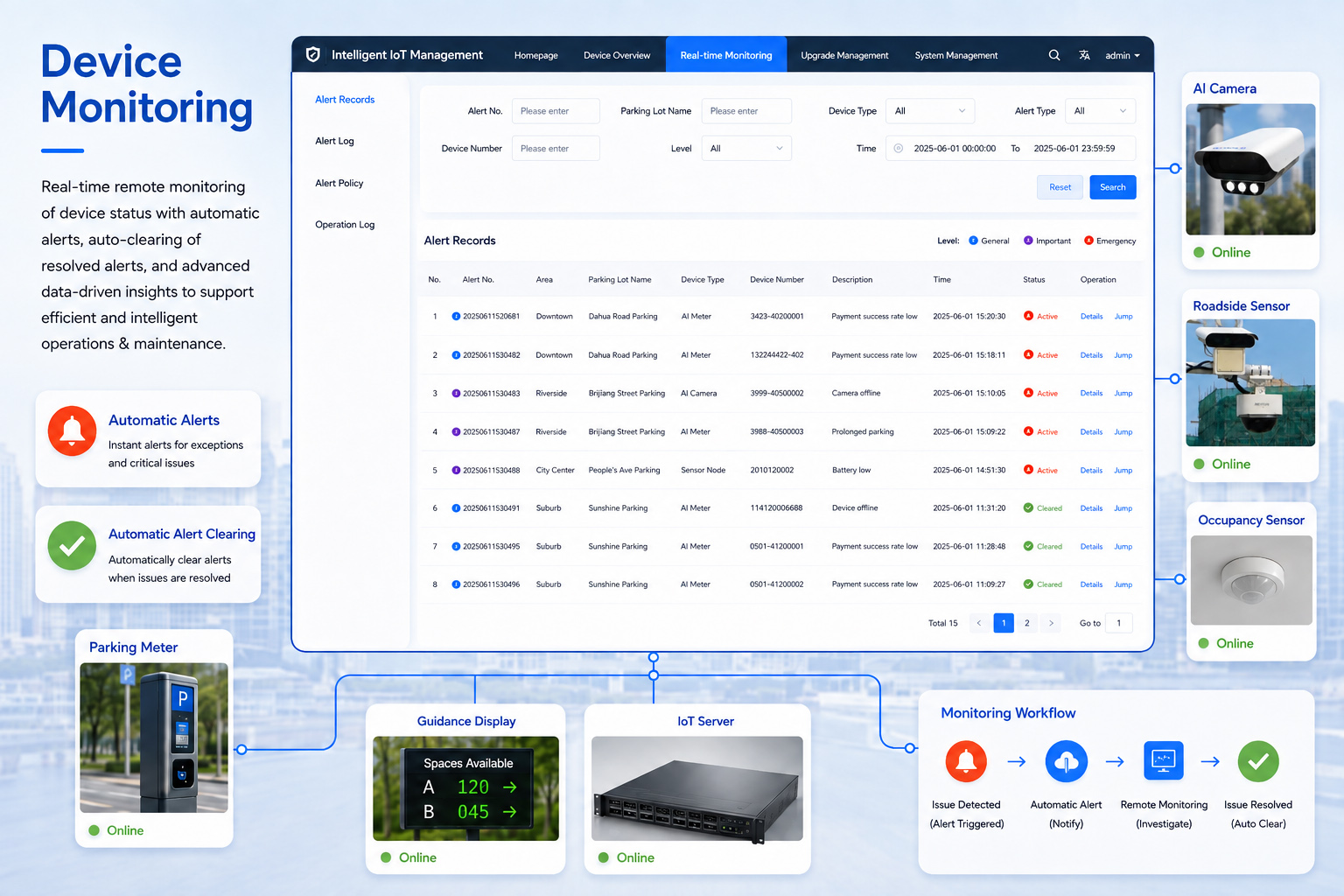Open the Level filter dropdown
This screenshot has height=896, width=1344.
tap(746, 149)
